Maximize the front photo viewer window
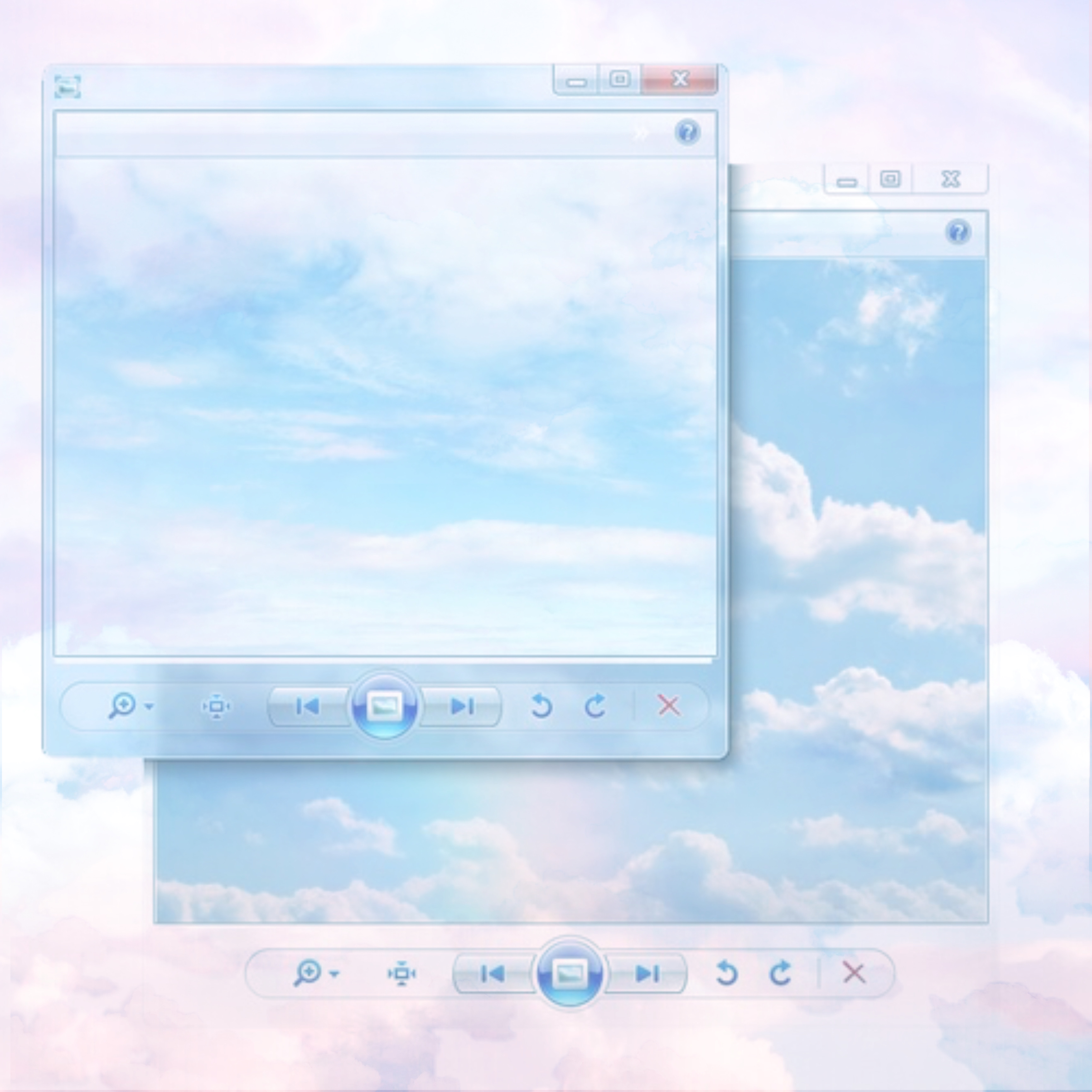1092x1092 pixels. [619, 80]
